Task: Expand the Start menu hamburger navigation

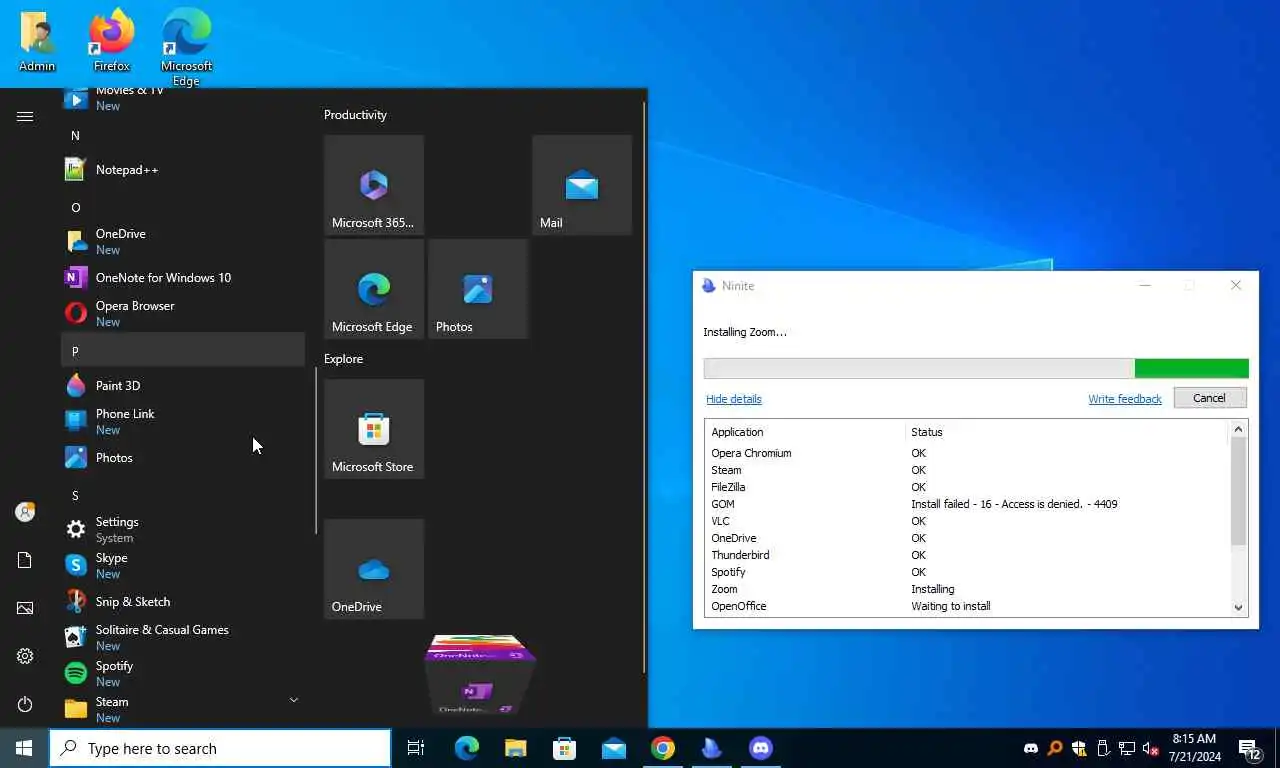Action: coord(25,117)
